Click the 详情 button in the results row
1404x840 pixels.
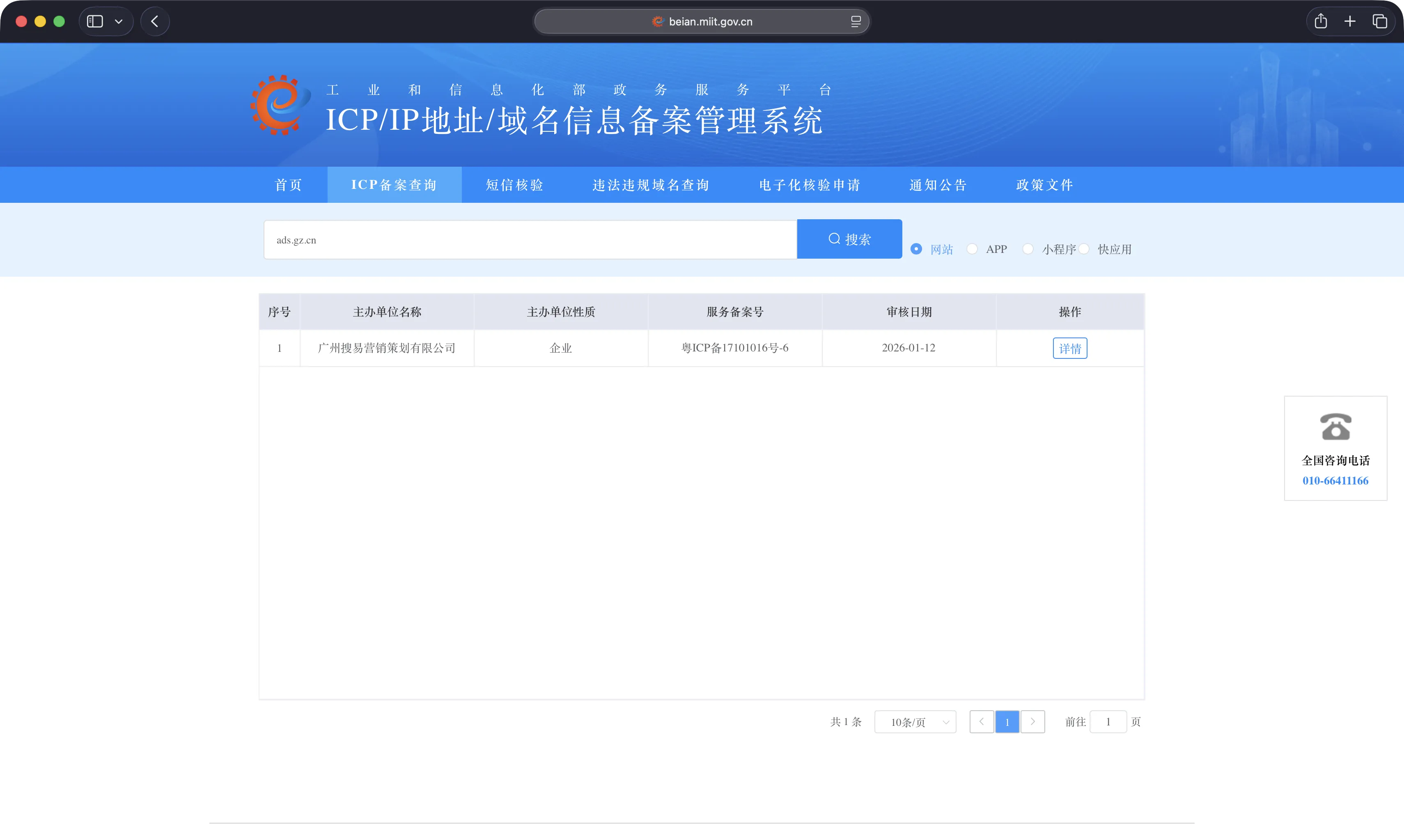click(x=1069, y=348)
